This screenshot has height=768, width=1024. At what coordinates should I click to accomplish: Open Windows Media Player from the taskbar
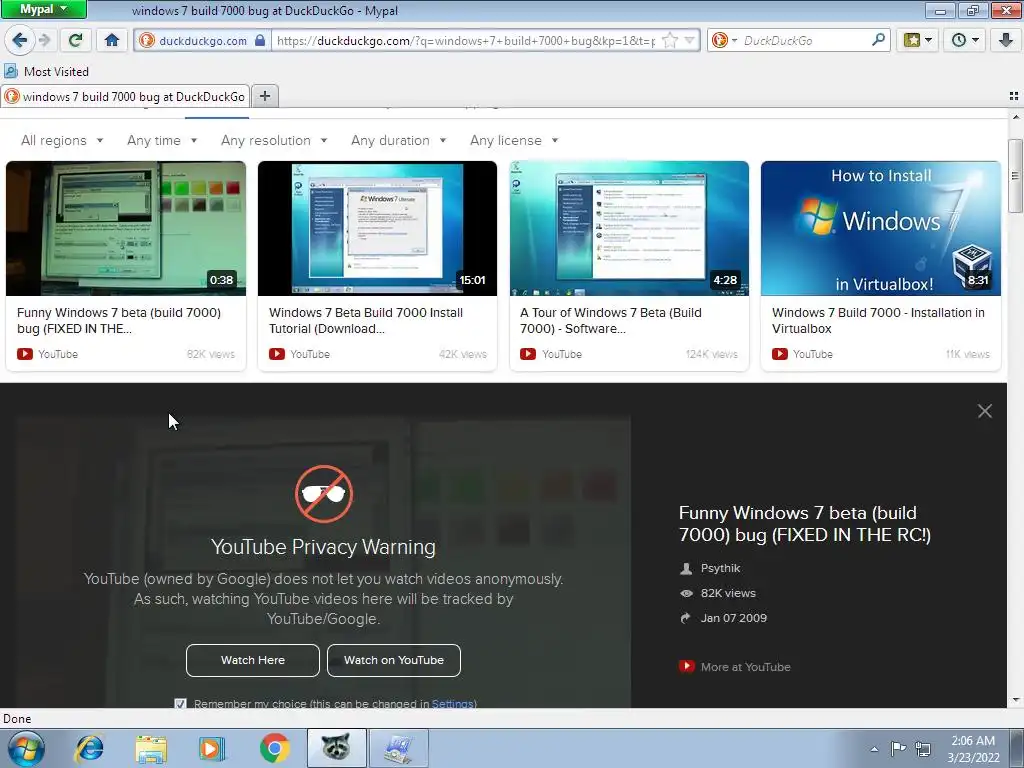pos(212,748)
